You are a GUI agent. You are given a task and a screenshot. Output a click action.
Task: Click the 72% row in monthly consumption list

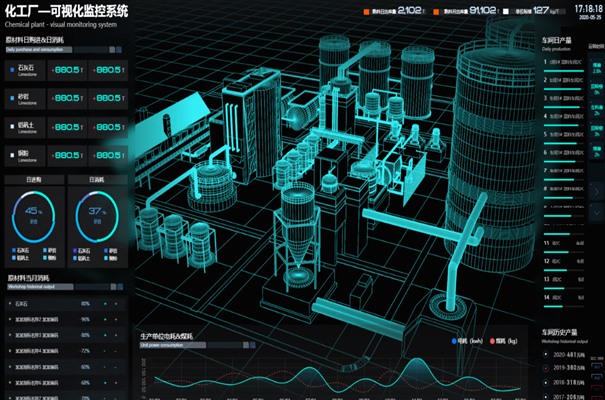(66, 351)
